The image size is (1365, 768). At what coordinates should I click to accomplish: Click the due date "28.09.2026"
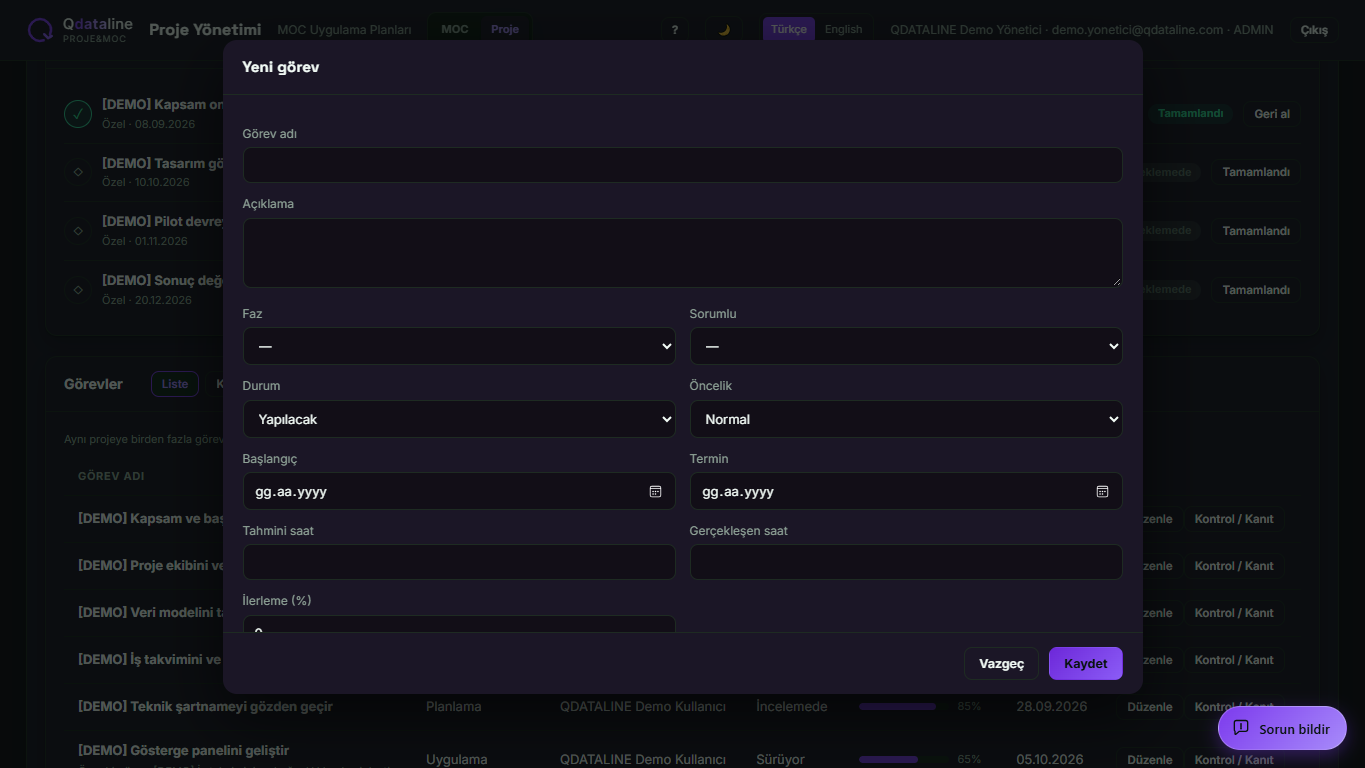pos(1051,706)
